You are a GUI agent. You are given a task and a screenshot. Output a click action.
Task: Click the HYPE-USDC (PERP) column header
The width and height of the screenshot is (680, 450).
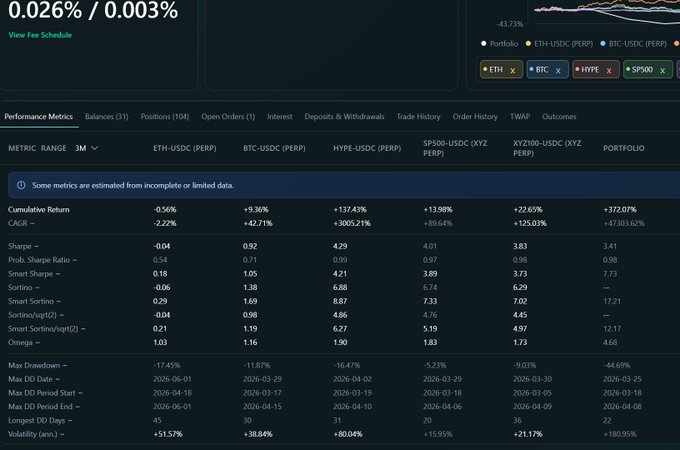tap(367, 148)
